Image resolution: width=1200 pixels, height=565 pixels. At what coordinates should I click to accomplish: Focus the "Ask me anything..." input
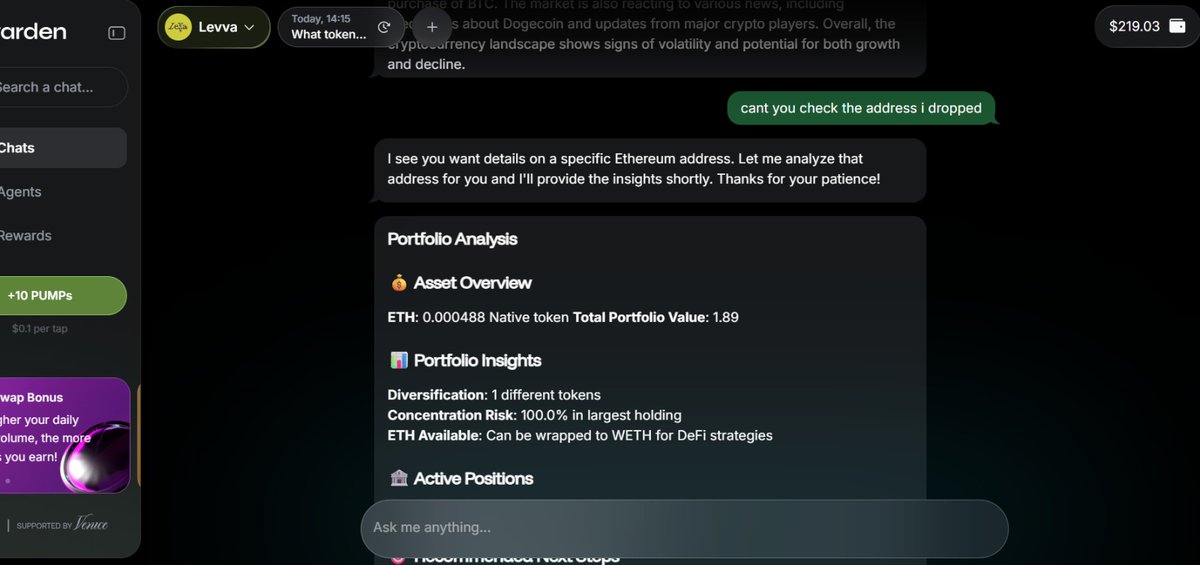684,528
